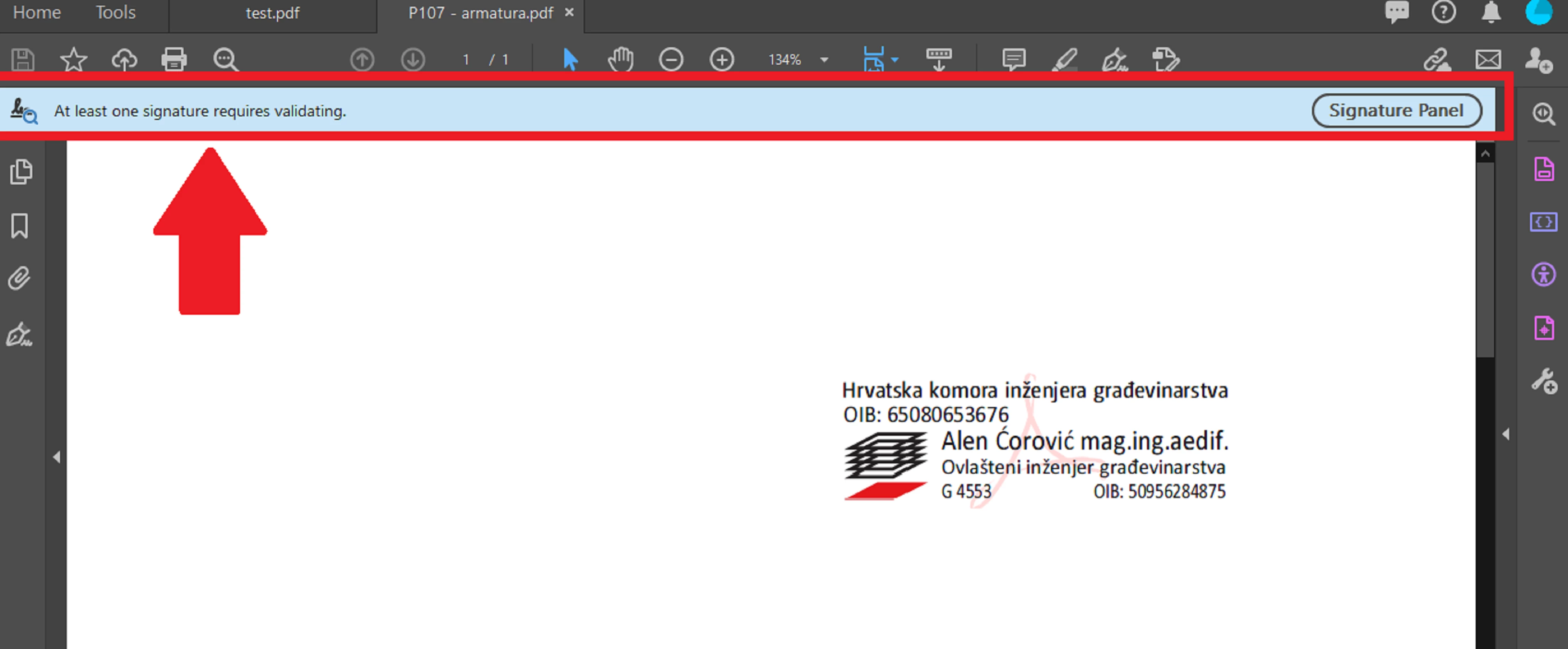The width and height of the screenshot is (1568, 649).
Task: Expand the 134% zoom level dropdown
Action: 824,60
